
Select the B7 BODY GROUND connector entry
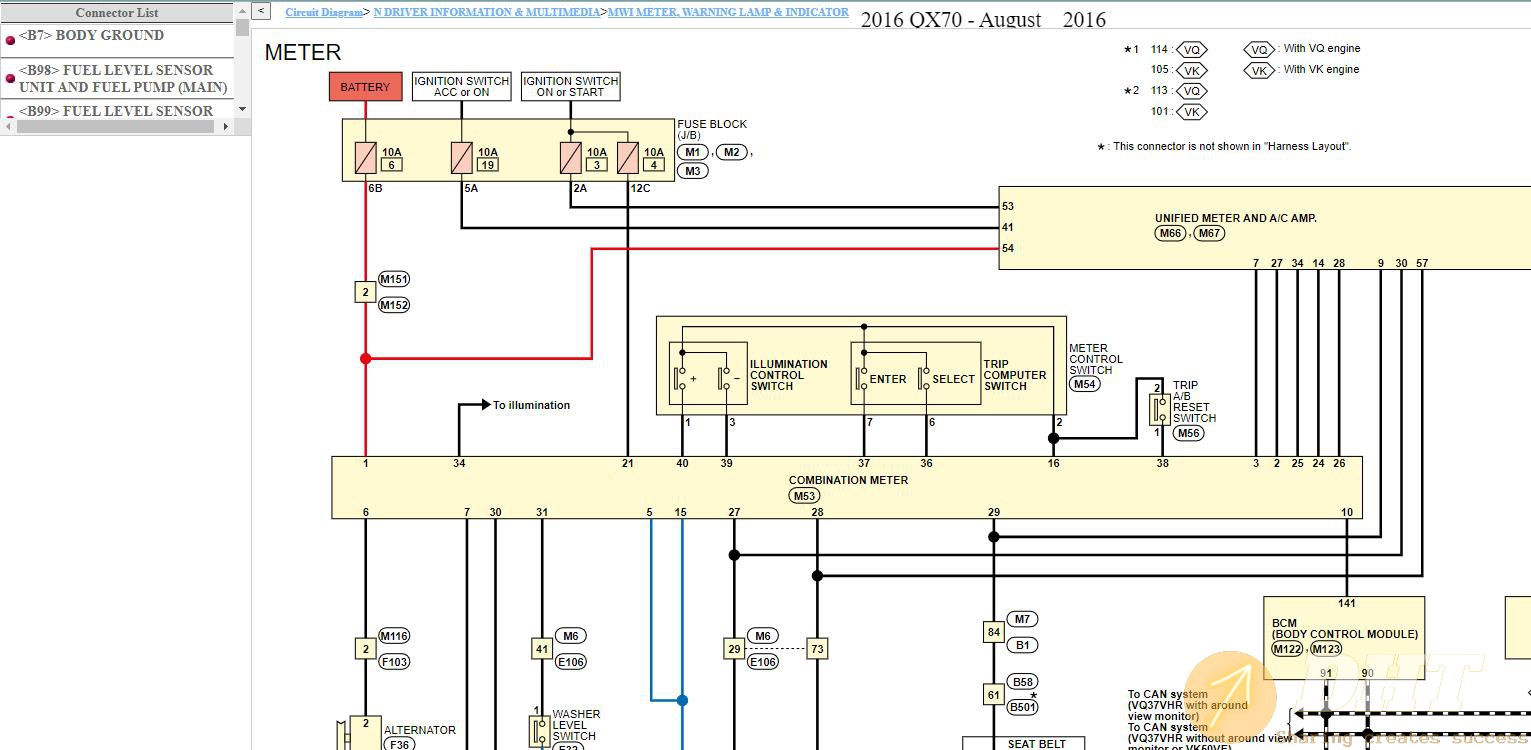click(x=91, y=35)
